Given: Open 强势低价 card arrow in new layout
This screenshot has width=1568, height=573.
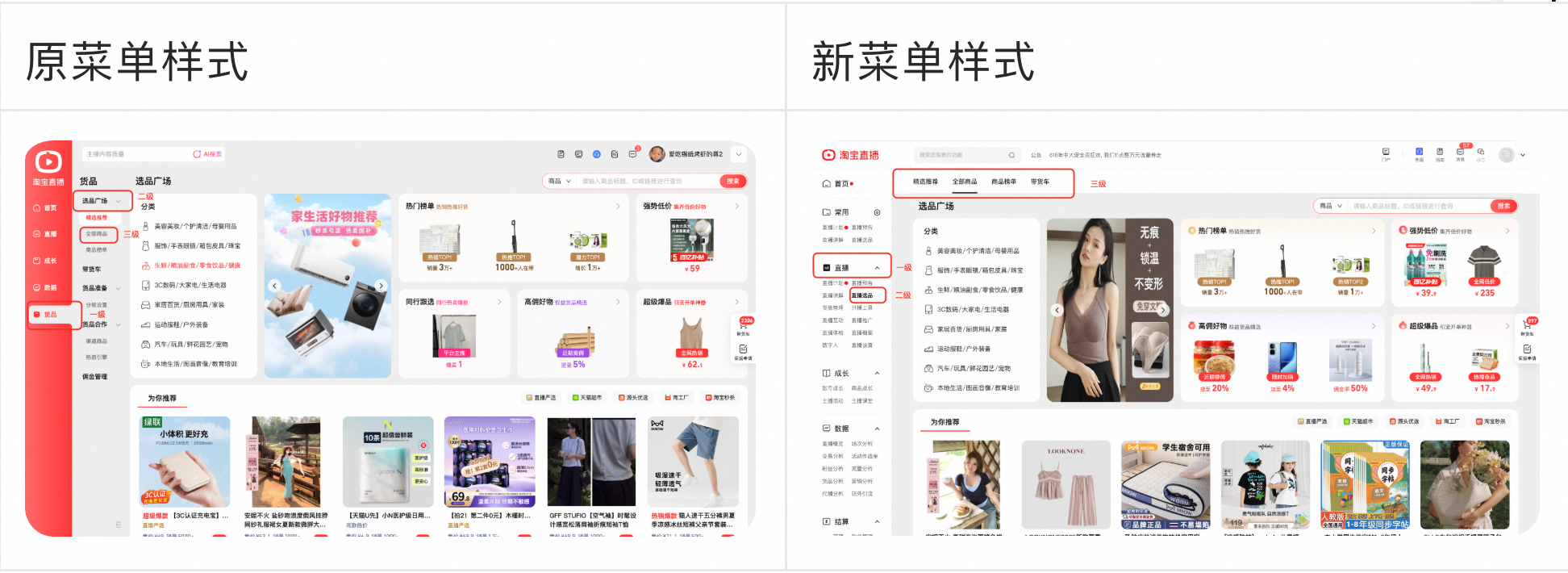Looking at the screenshot, I should pos(1507,231).
